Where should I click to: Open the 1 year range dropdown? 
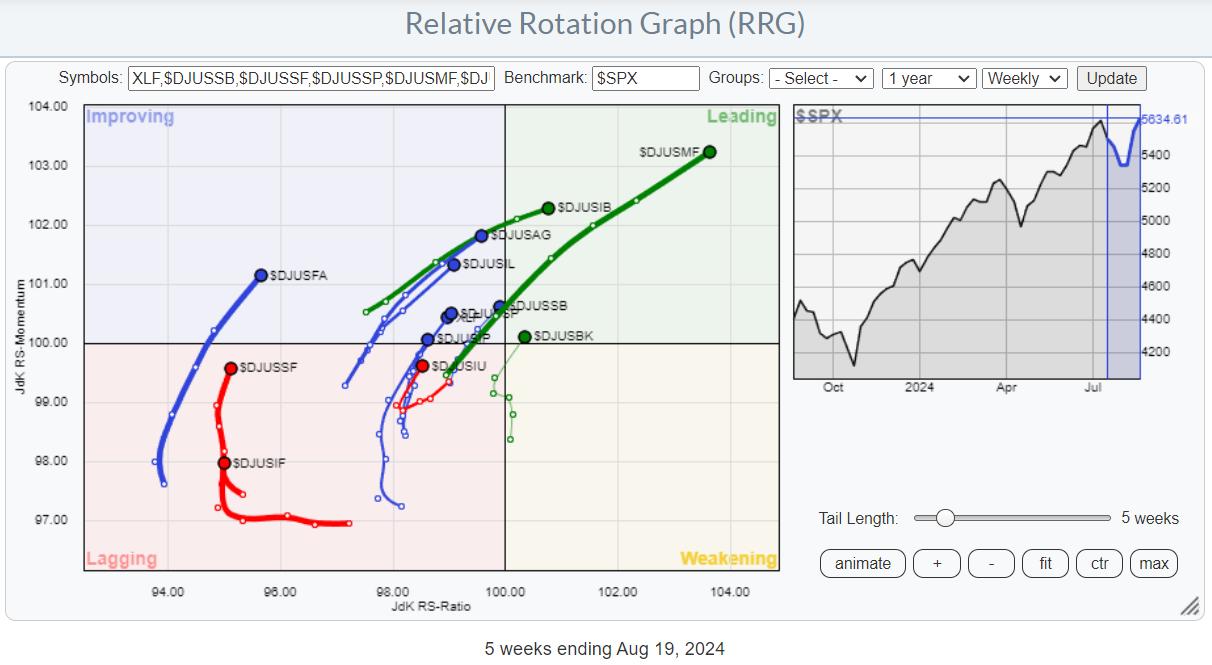pos(928,78)
